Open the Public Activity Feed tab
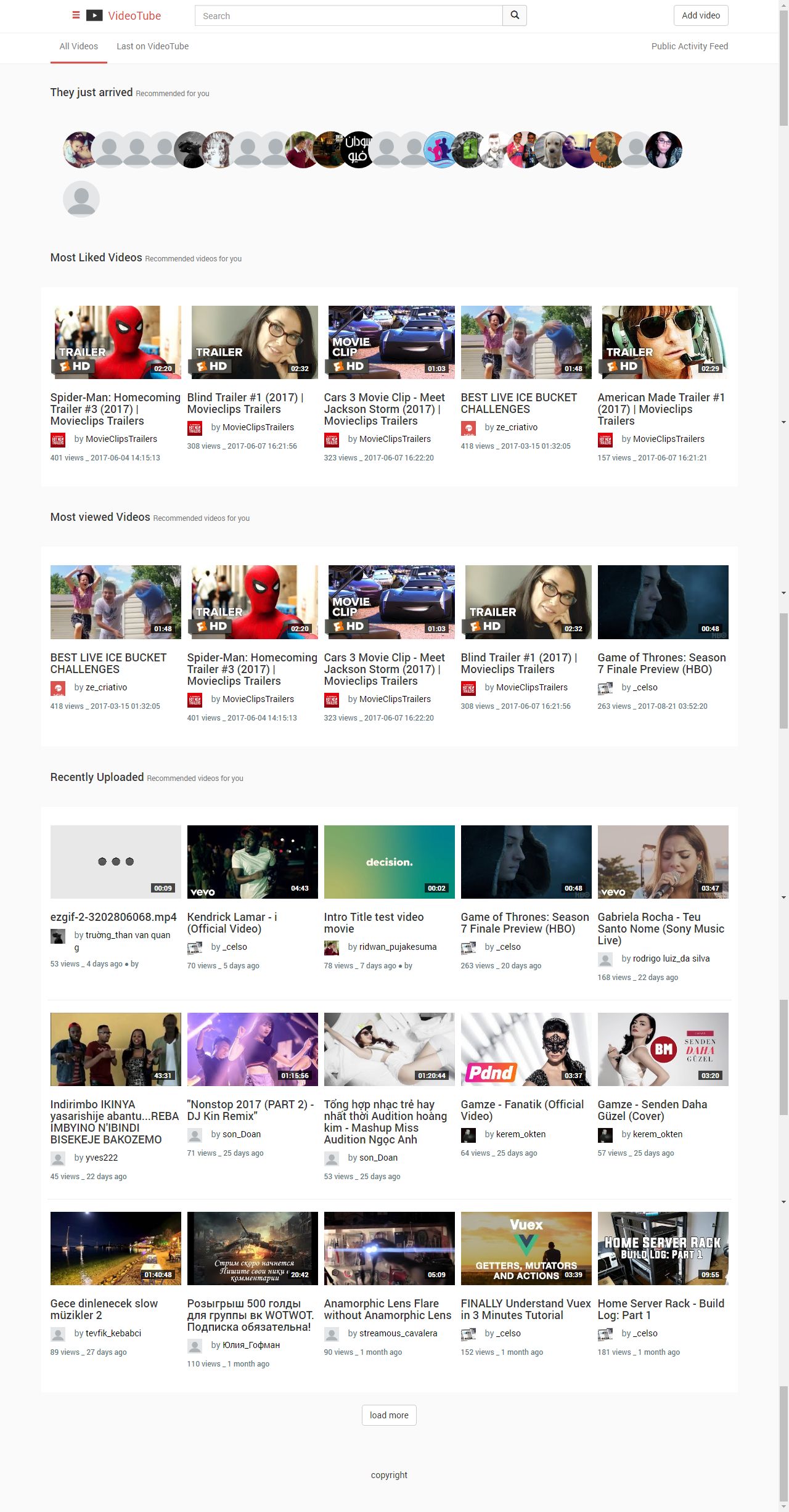The height and width of the screenshot is (1512, 789). pos(690,46)
